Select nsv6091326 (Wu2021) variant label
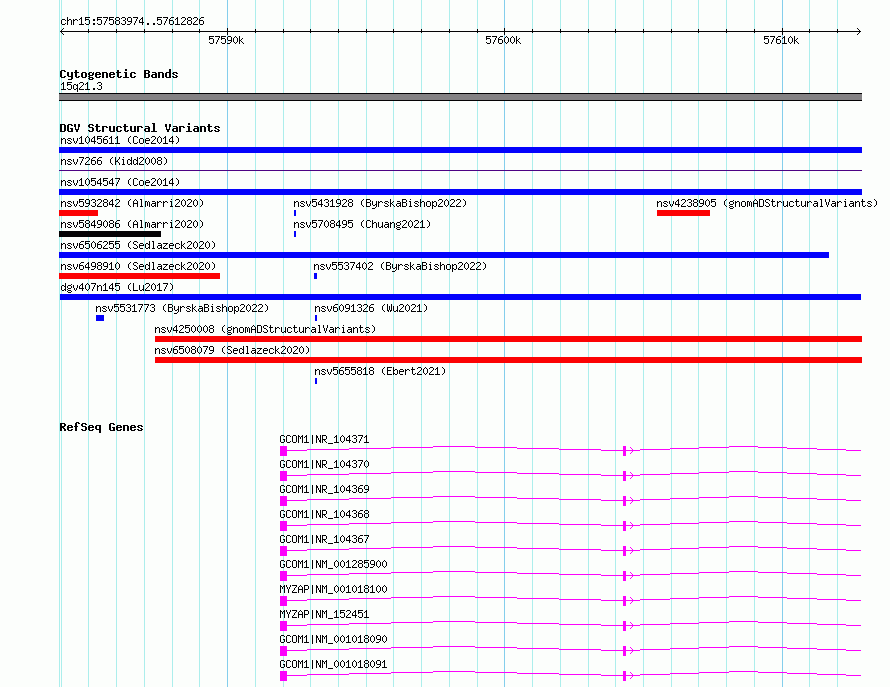 pos(371,308)
